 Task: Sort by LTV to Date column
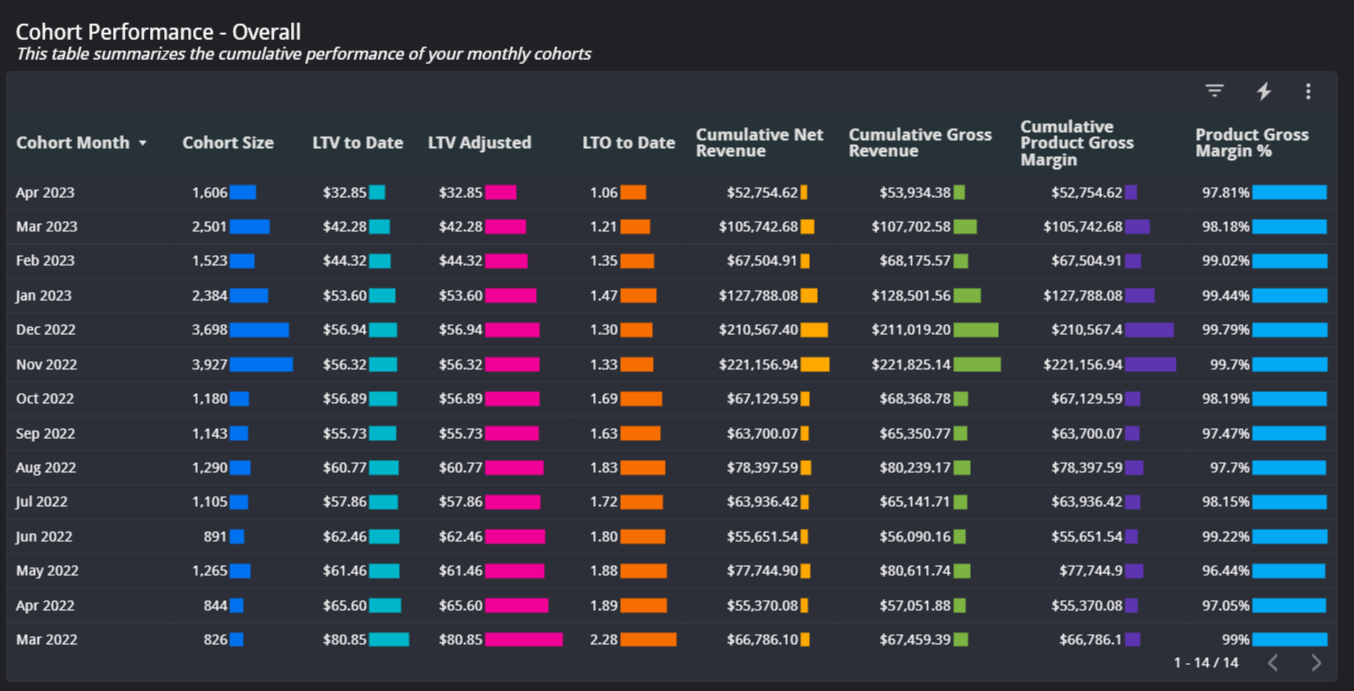(357, 143)
